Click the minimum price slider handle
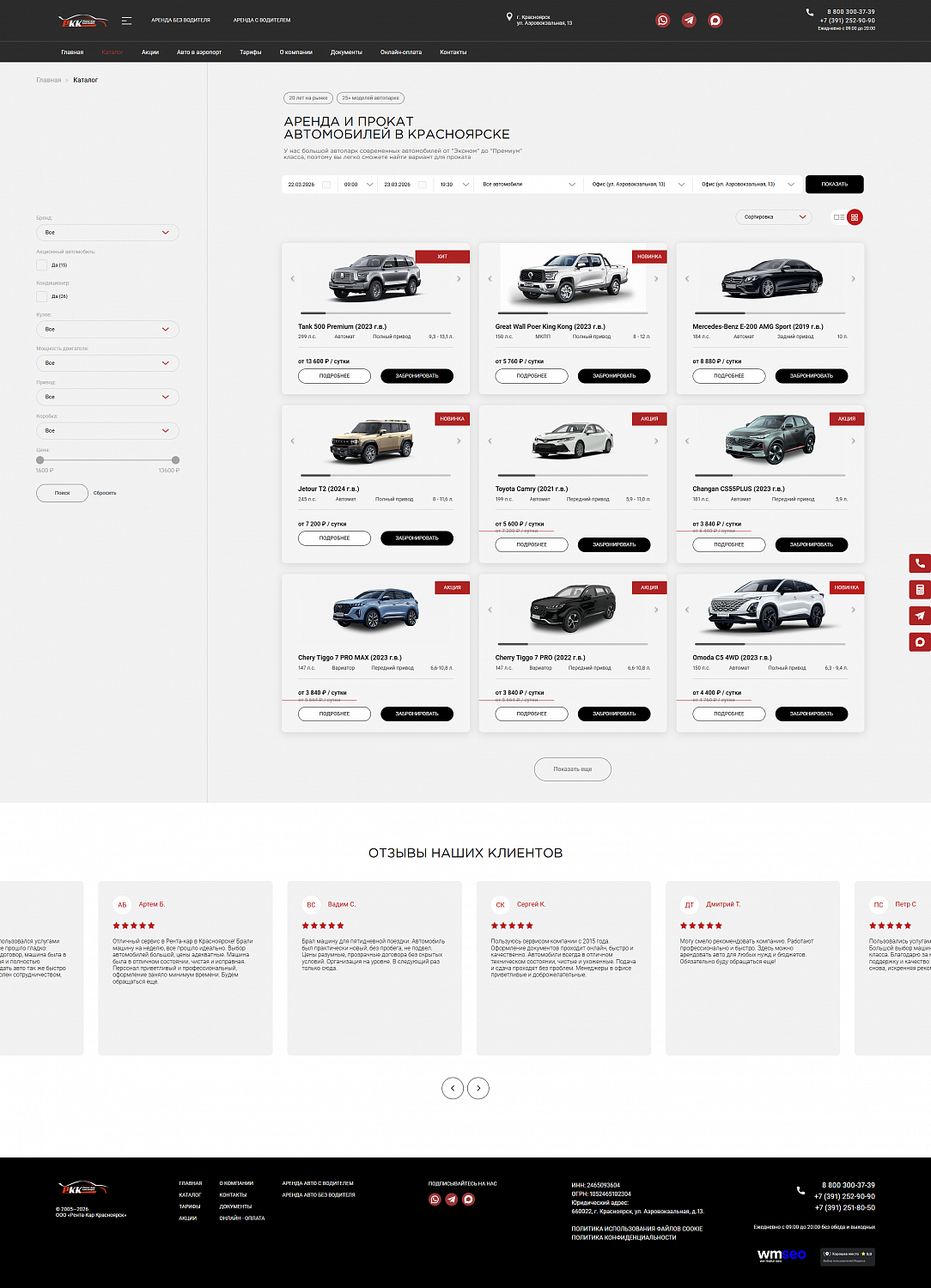 pos(40,460)
